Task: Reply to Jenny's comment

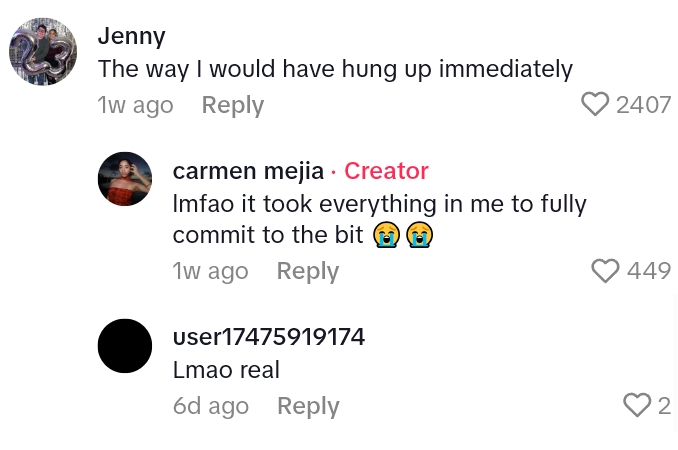Action: (x=232, y=105)
